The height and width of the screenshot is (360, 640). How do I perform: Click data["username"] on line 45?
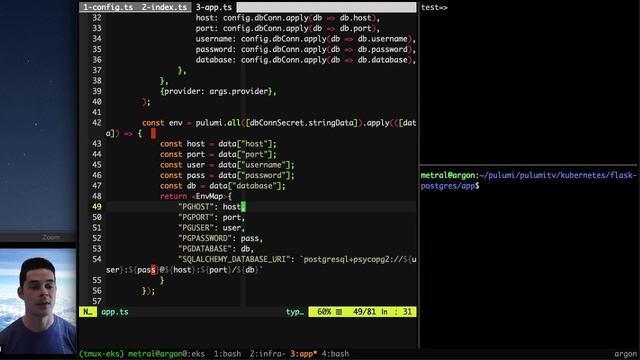256,165
